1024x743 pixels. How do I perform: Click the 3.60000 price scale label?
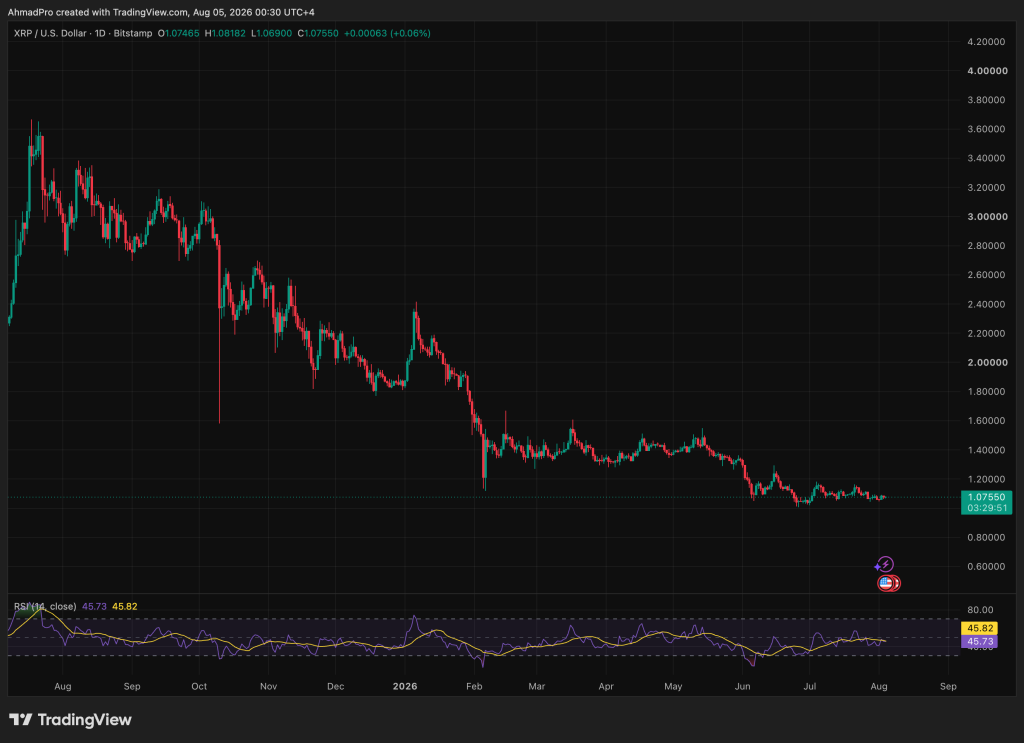click(986, 129)
